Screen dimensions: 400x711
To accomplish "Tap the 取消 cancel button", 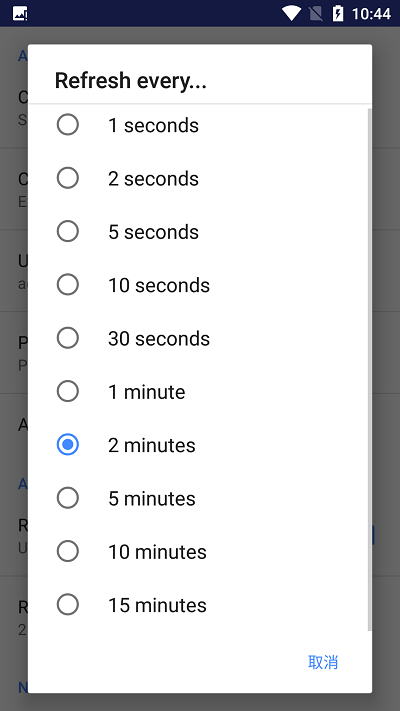I will tap(323, 662).
